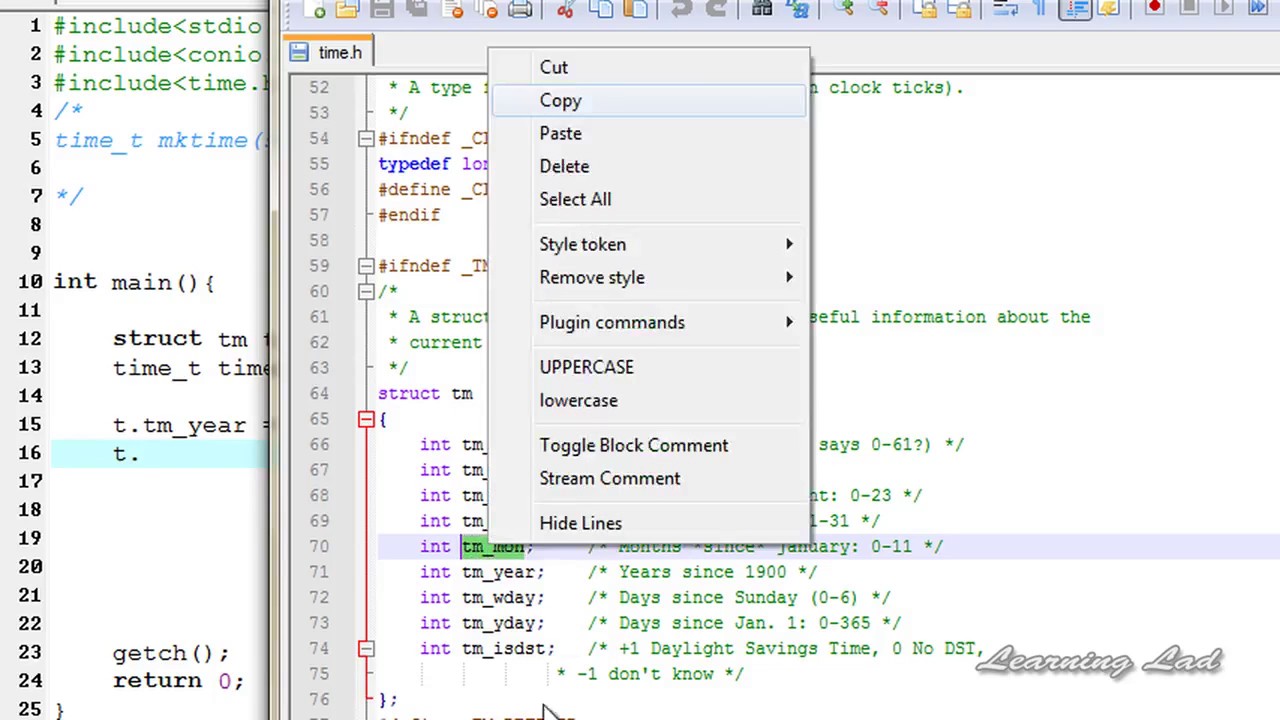Click the 'tm_yday;' declaration on line 73
The image size is (1280, 720).
click(x=503, y=623)
